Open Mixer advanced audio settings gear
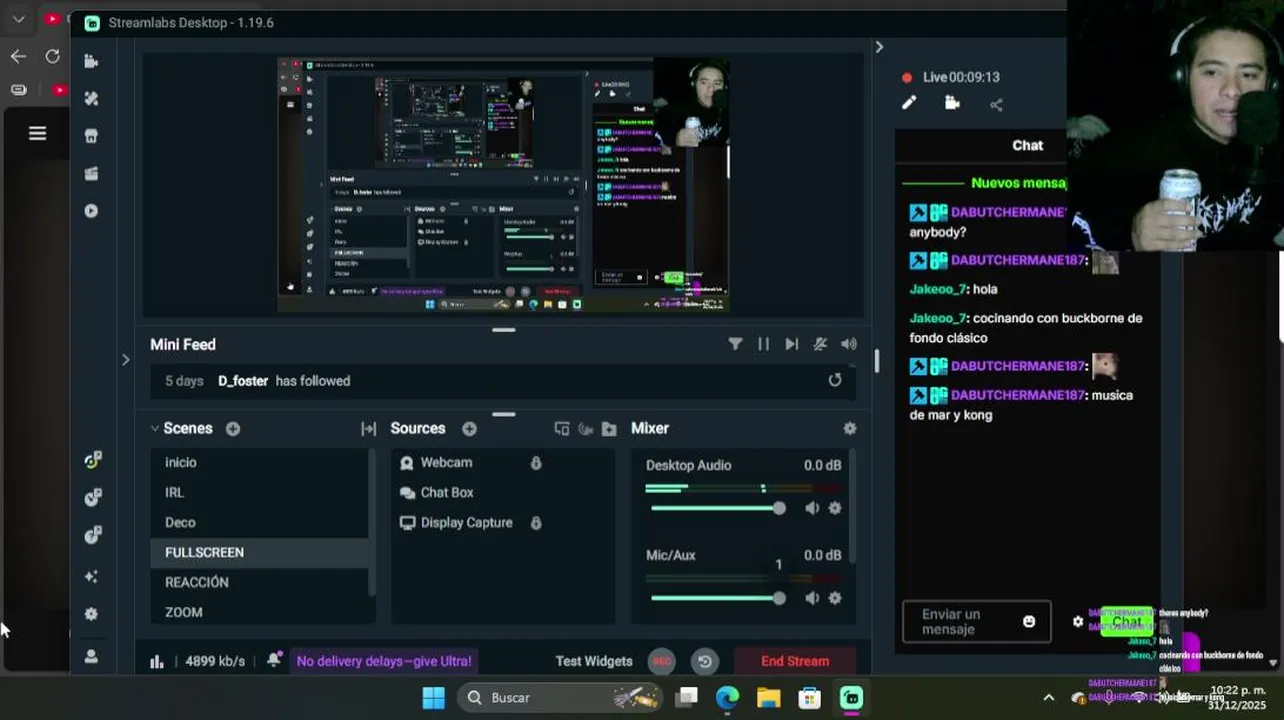Image resolution: width=1284 pixels, height=720 pixels. [x=849, y=428]
